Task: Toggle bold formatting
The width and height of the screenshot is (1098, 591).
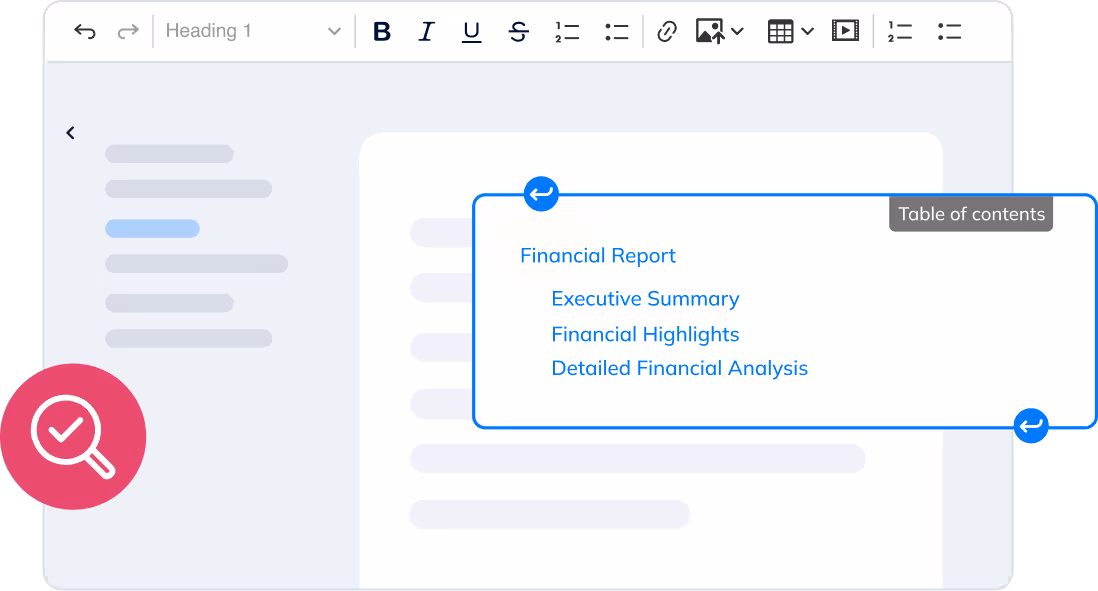Action: 381,32
